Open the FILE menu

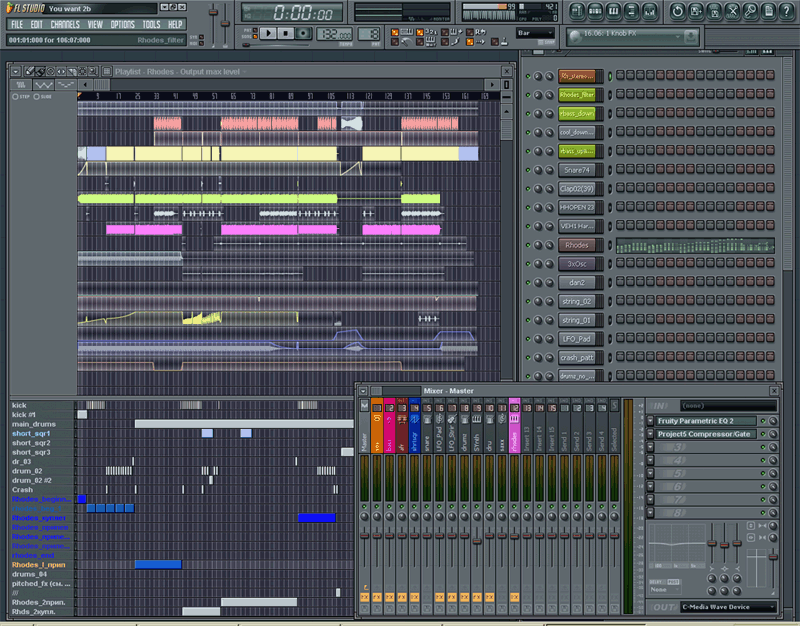(17, 24)
